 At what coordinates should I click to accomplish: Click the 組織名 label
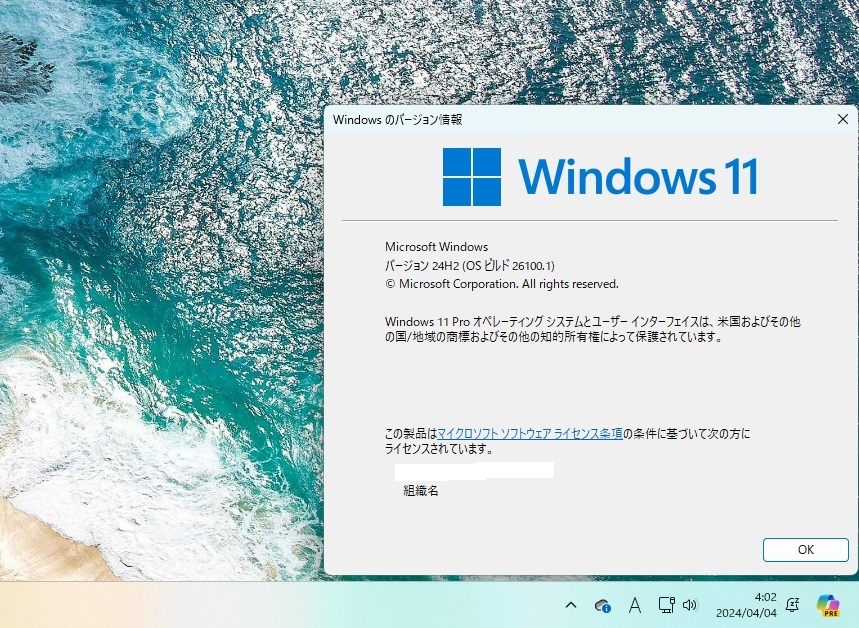(421, 490)
